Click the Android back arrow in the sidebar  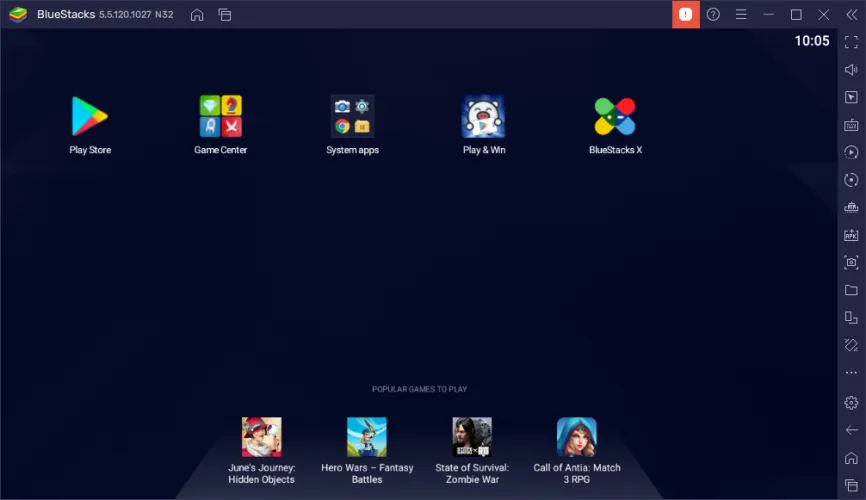point(851,430)
